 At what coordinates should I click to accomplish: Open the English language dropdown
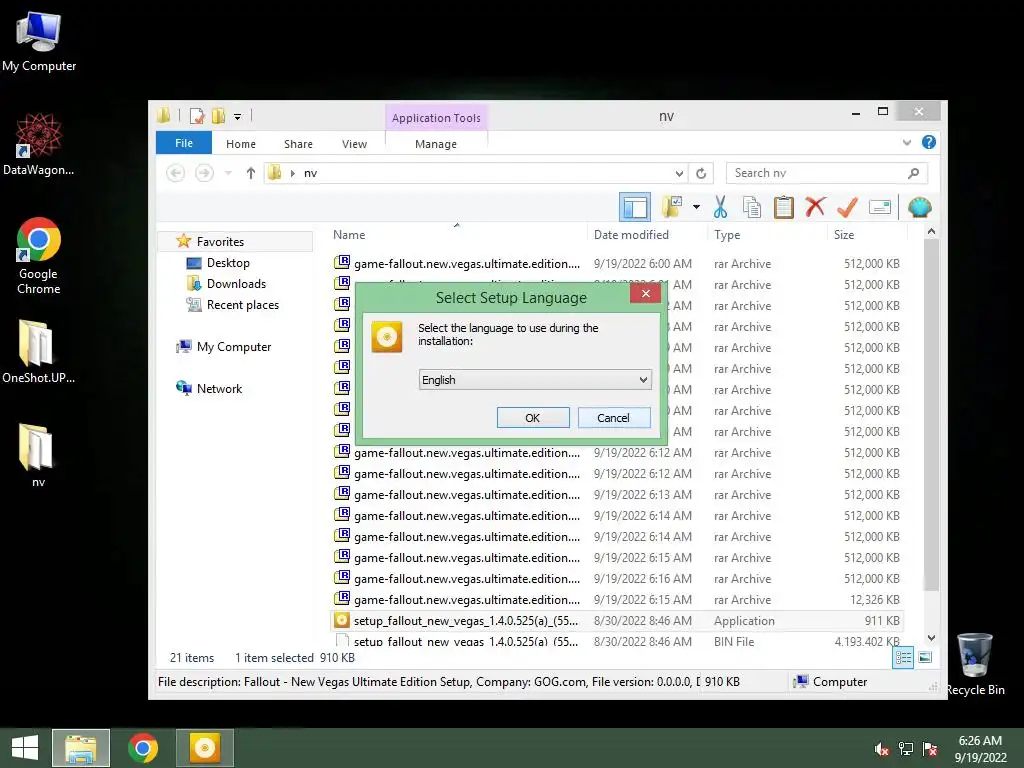[535, 379]
